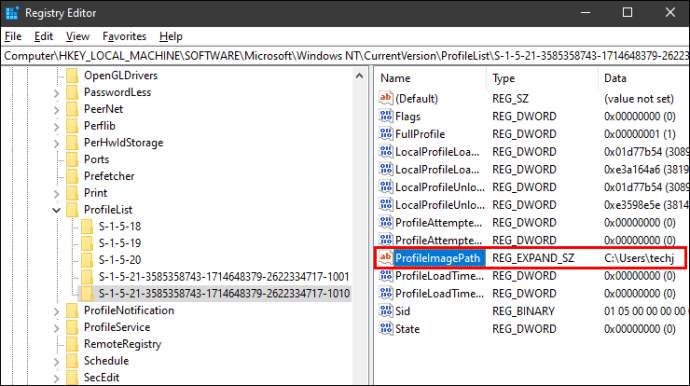This screenshot has width=690, height=386.
Task: Click the Flags DWORD value icon
Action: [385, 116]
